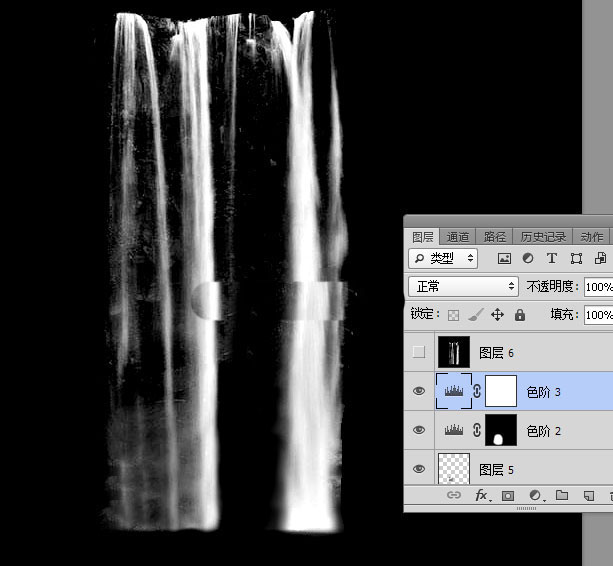The height and width of the screenshot is (566, 613).
Task: Click the 不透明度 label
Action: click(x=552, y=287)
